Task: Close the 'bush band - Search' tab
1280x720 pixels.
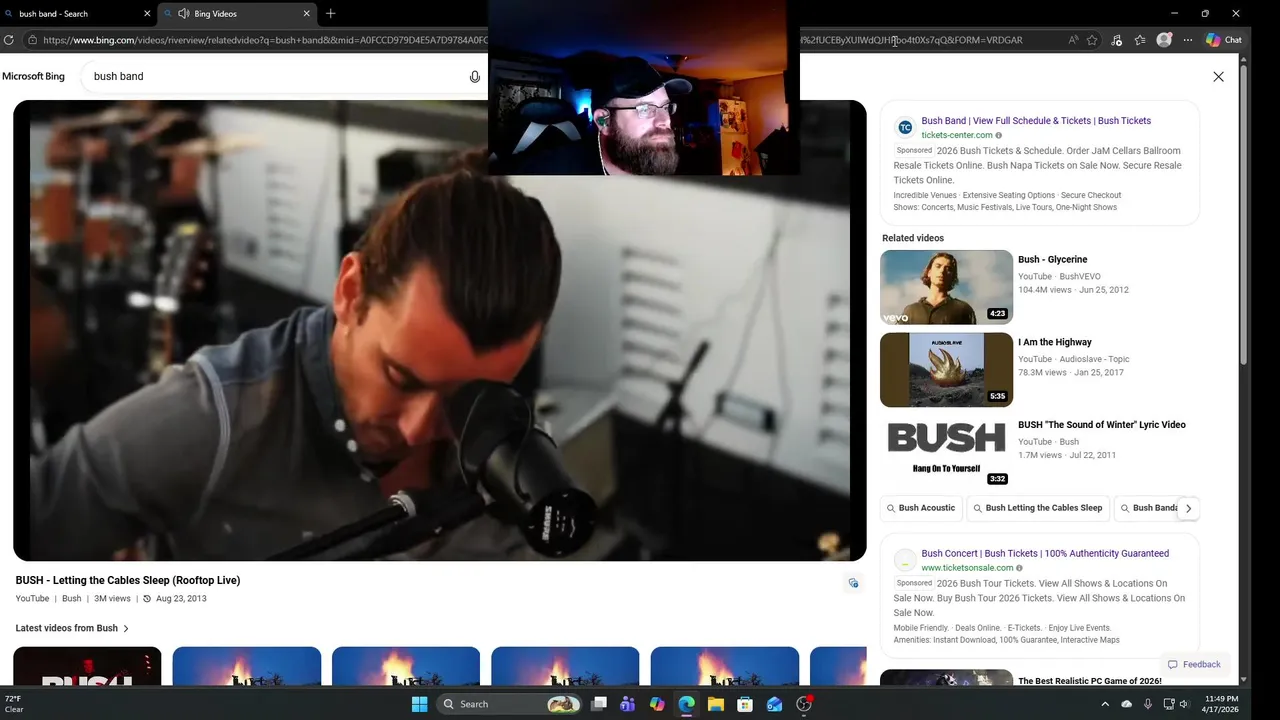Action: tap(148, 14)
